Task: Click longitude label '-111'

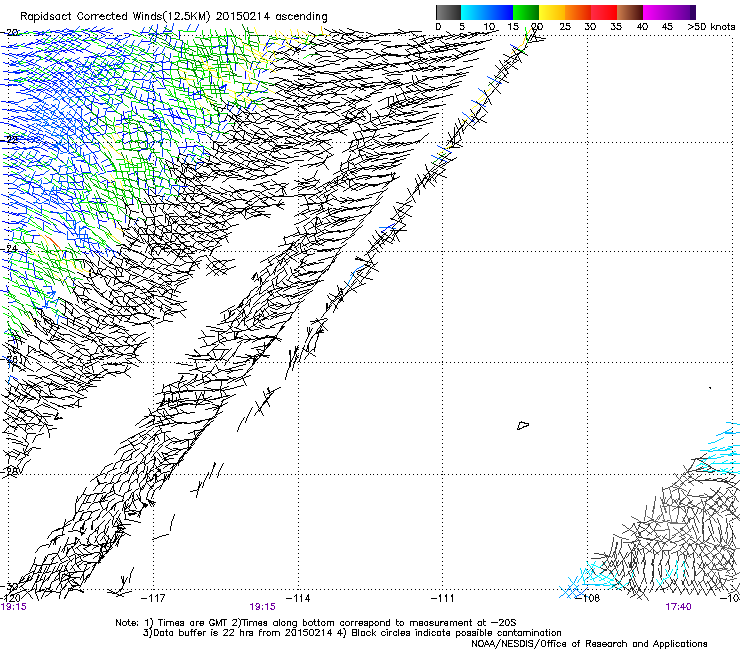Action: tap(443, 598)
